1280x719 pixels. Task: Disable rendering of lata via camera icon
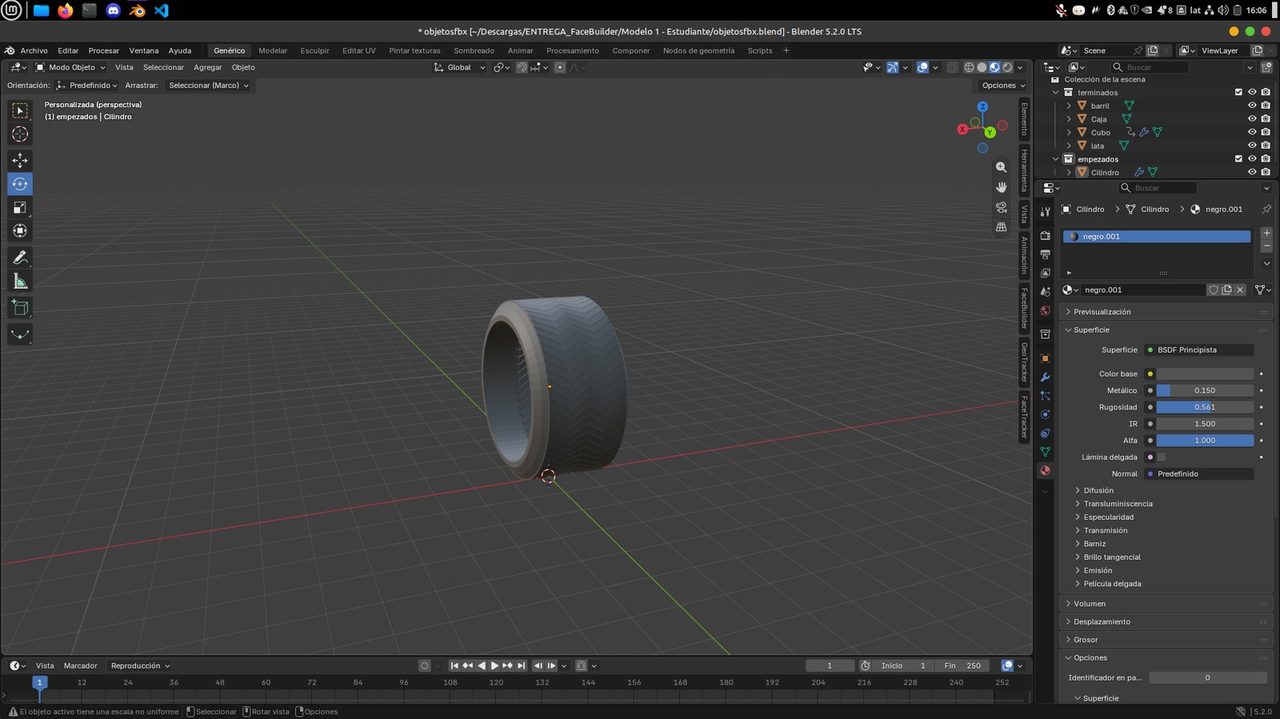1266,146
